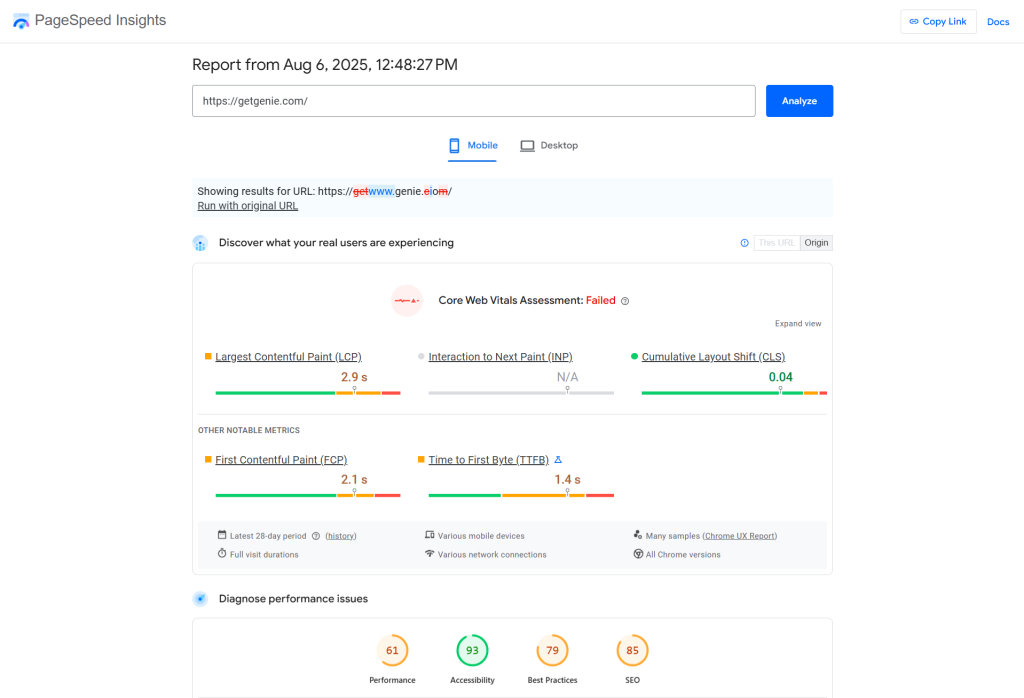Image resolution: width=1024 pixels, height=698 pixels.
Task: Click help icon beside Latest 28-day period
Action: tap(316, 536)
